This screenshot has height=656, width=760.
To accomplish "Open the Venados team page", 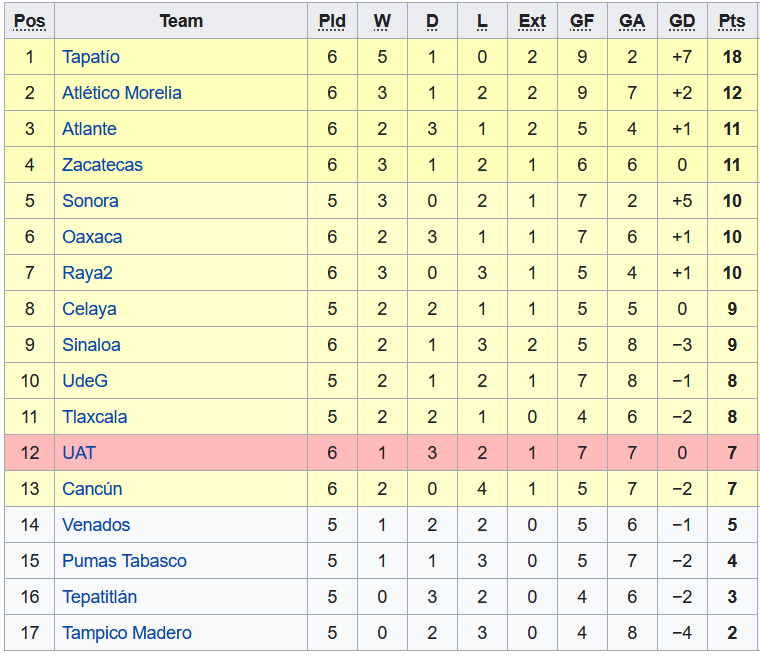I will click(x=96, y=525).
